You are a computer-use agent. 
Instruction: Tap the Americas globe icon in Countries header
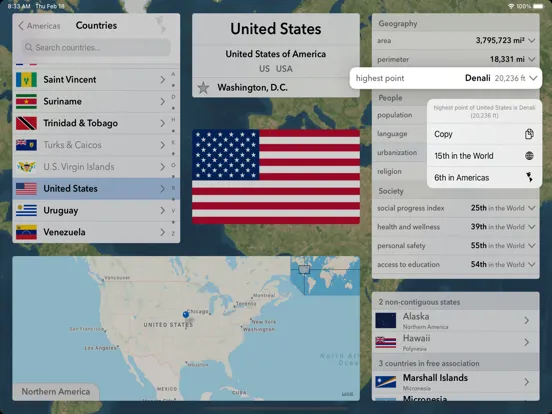point(161,25)
